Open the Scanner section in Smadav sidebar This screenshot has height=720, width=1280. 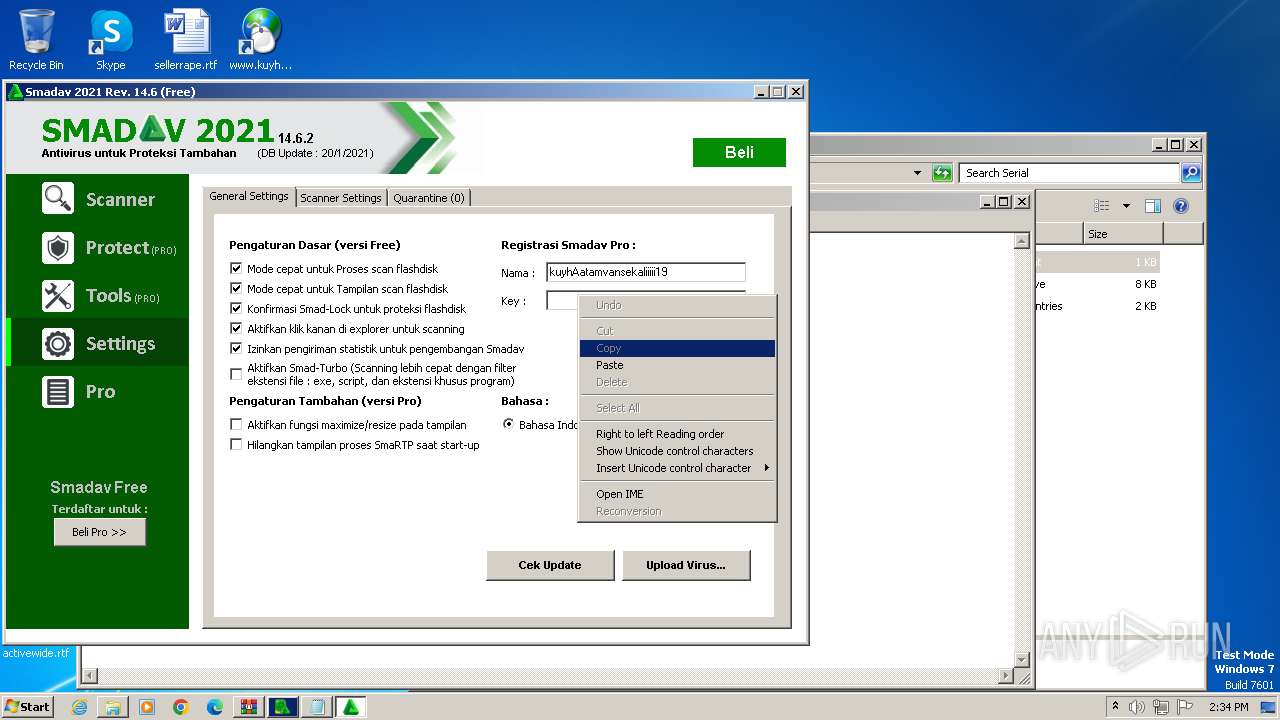point(97,199)
